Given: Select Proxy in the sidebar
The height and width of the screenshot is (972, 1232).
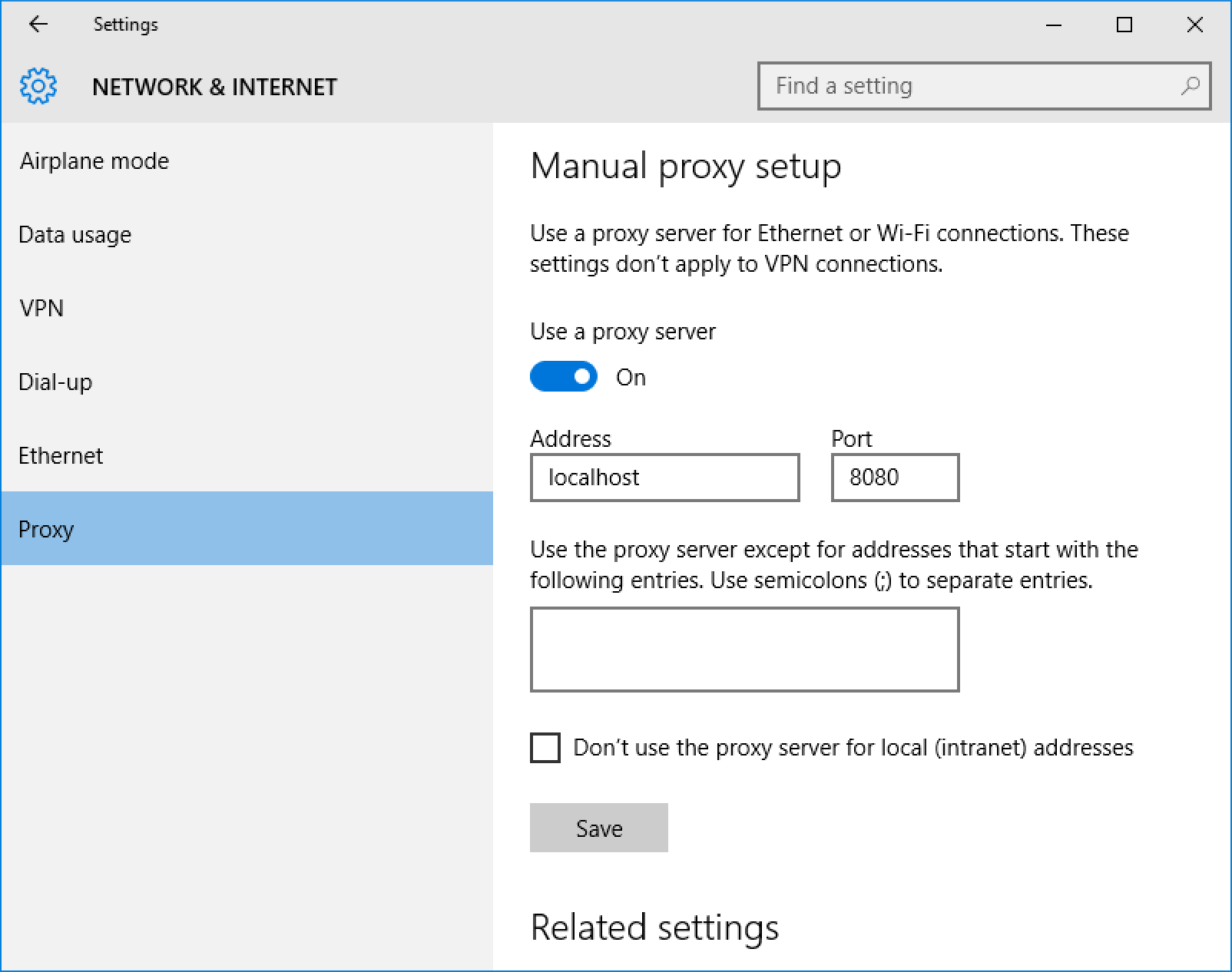Looking at the screenshot, I should 247,529.
